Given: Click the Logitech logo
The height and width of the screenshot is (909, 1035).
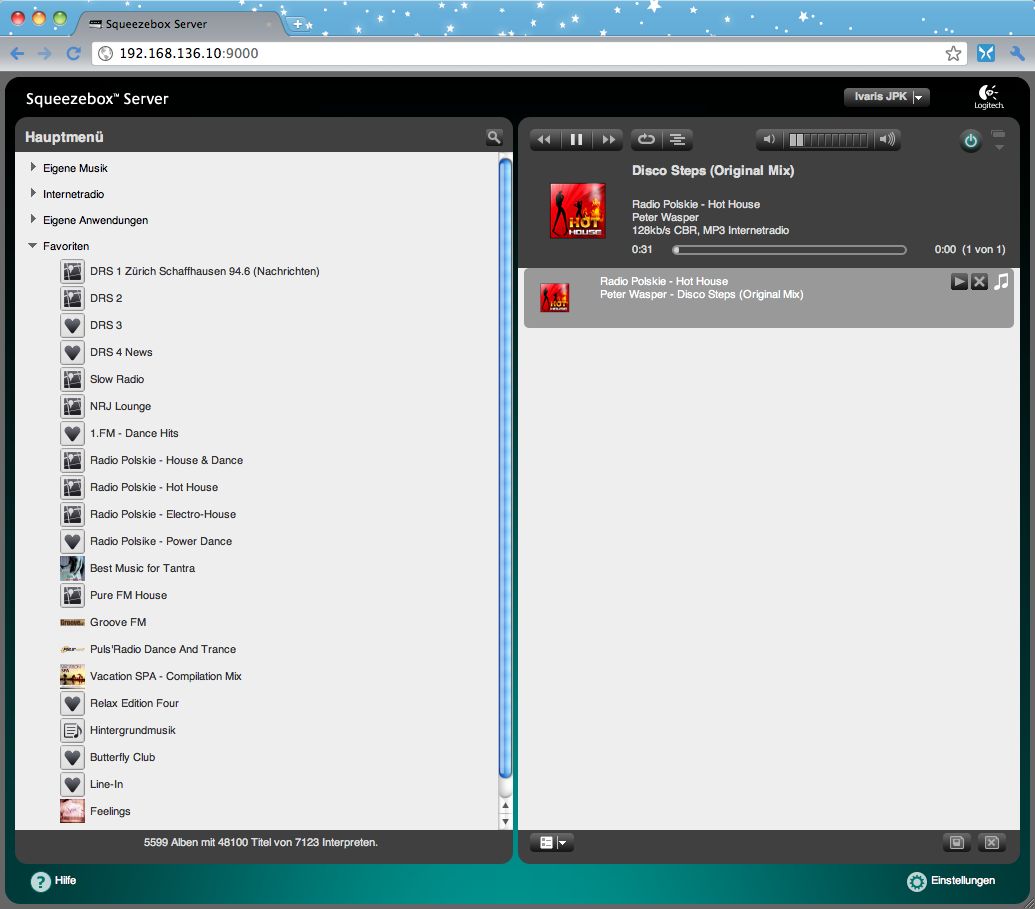Looking at the screenshot, I should pyautogui.click(x=989, y=97).
